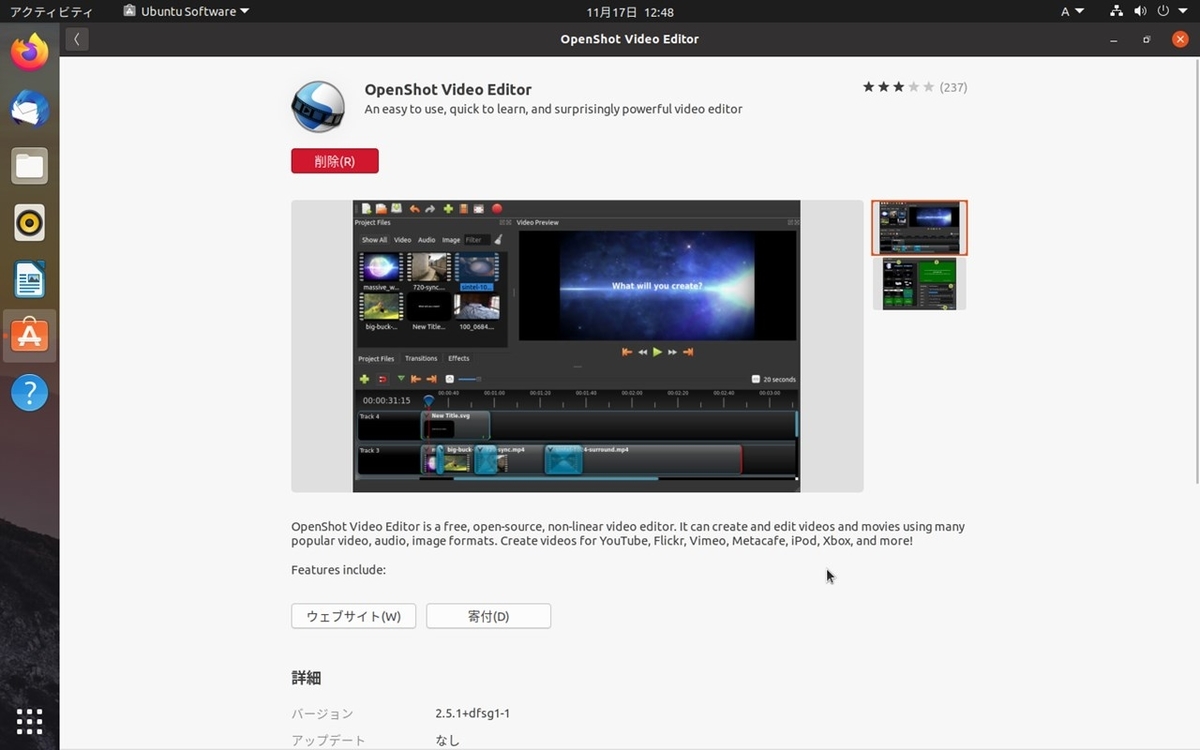Click the large OpenShot screenshot preview
Image resolution: width=1200 pixels, height=750 pixels.
(577, 346)
